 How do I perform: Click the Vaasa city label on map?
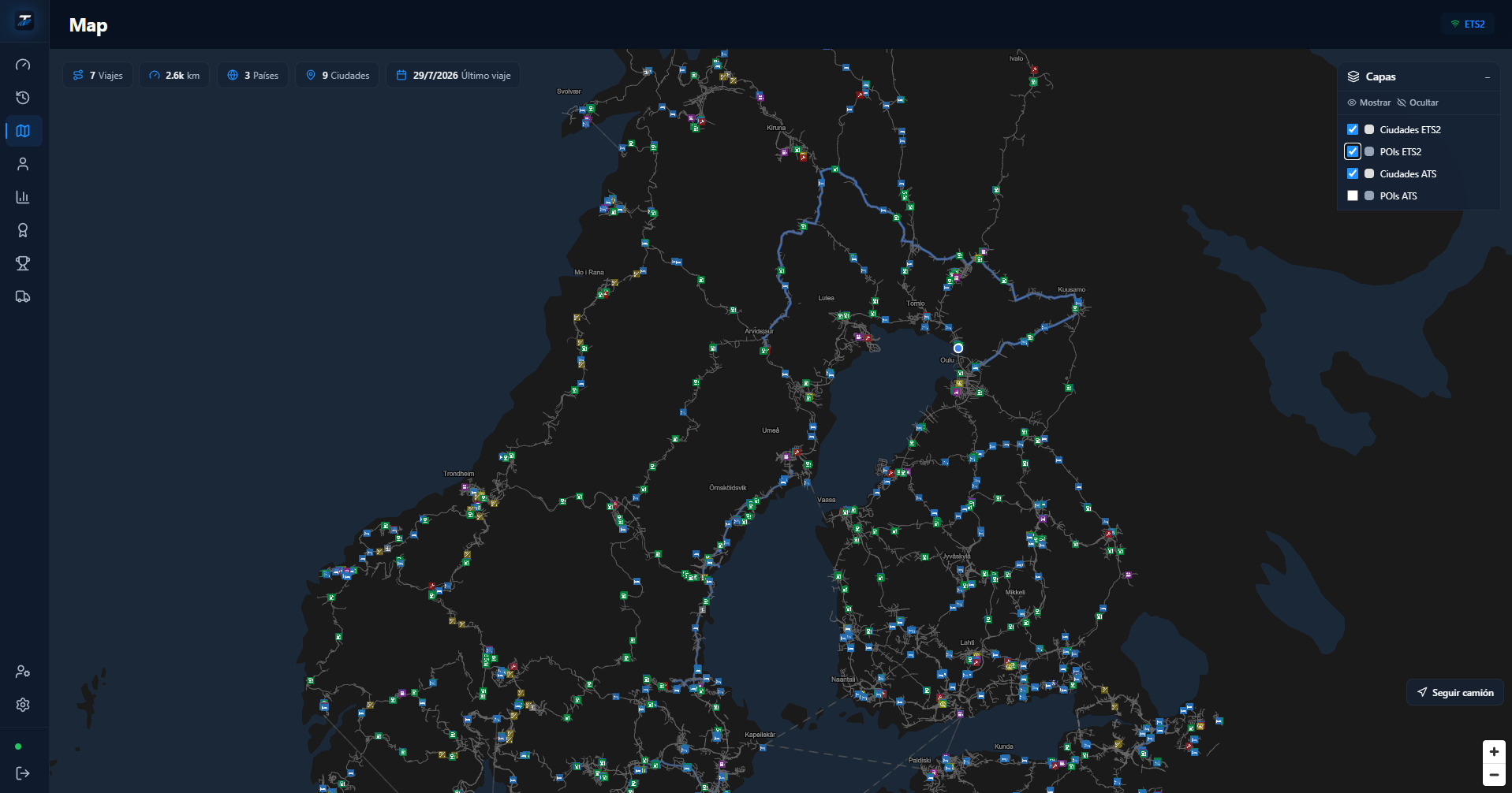coord(826,500)
